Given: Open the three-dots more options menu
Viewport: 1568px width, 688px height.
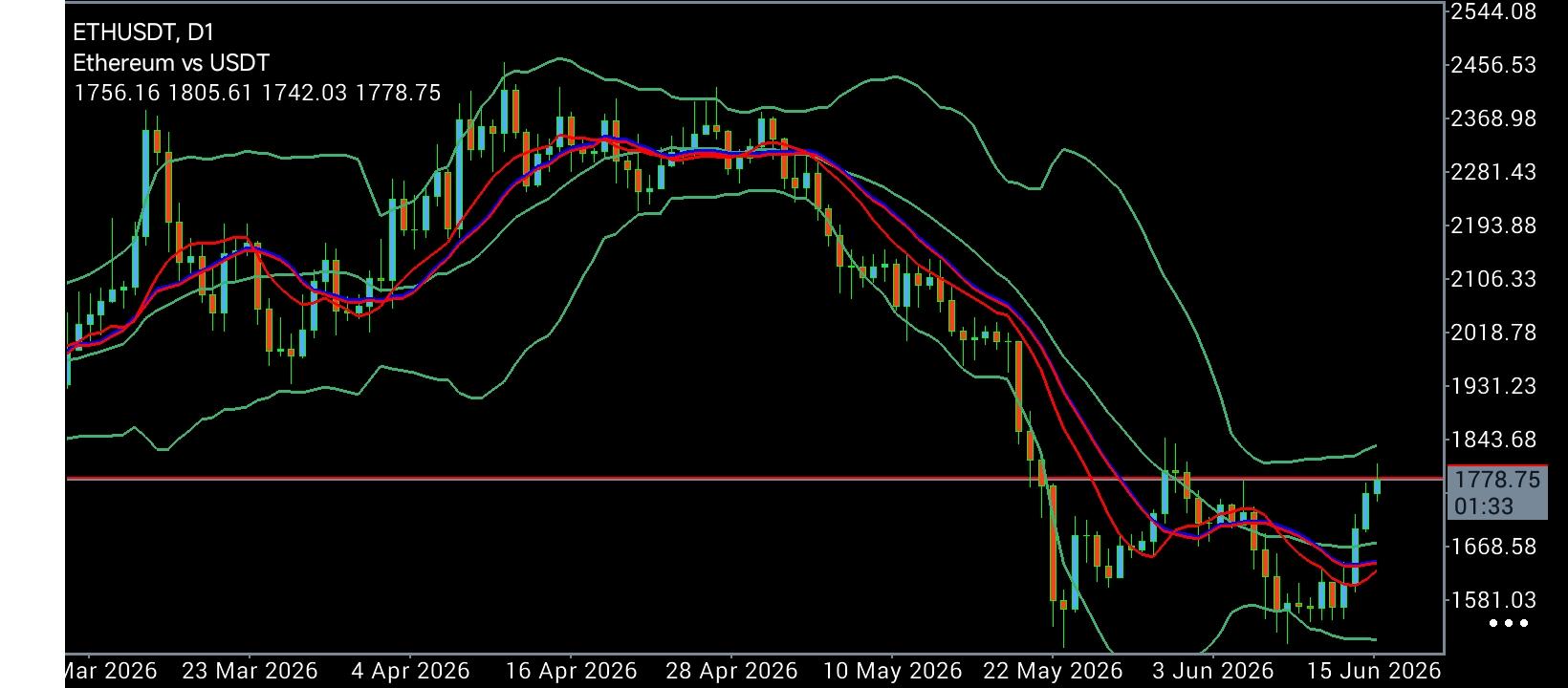Looking at the screenshot, I should 1509,623.
